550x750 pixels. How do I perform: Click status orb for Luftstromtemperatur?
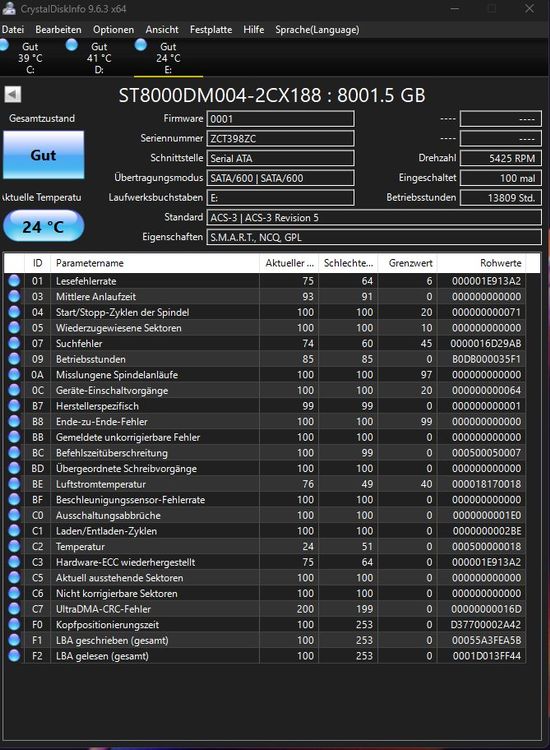[14, 484]
